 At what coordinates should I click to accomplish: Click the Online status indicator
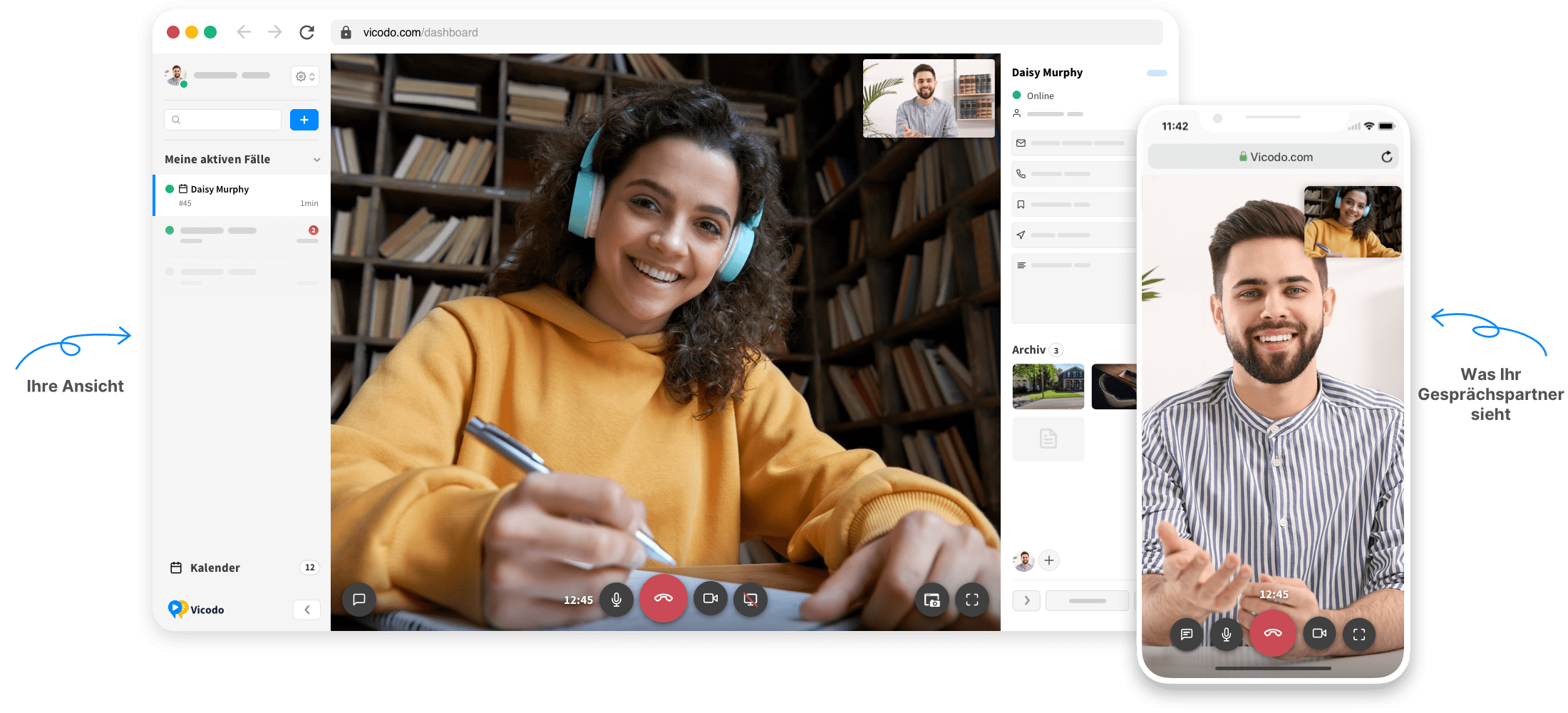click(1033, 96)
